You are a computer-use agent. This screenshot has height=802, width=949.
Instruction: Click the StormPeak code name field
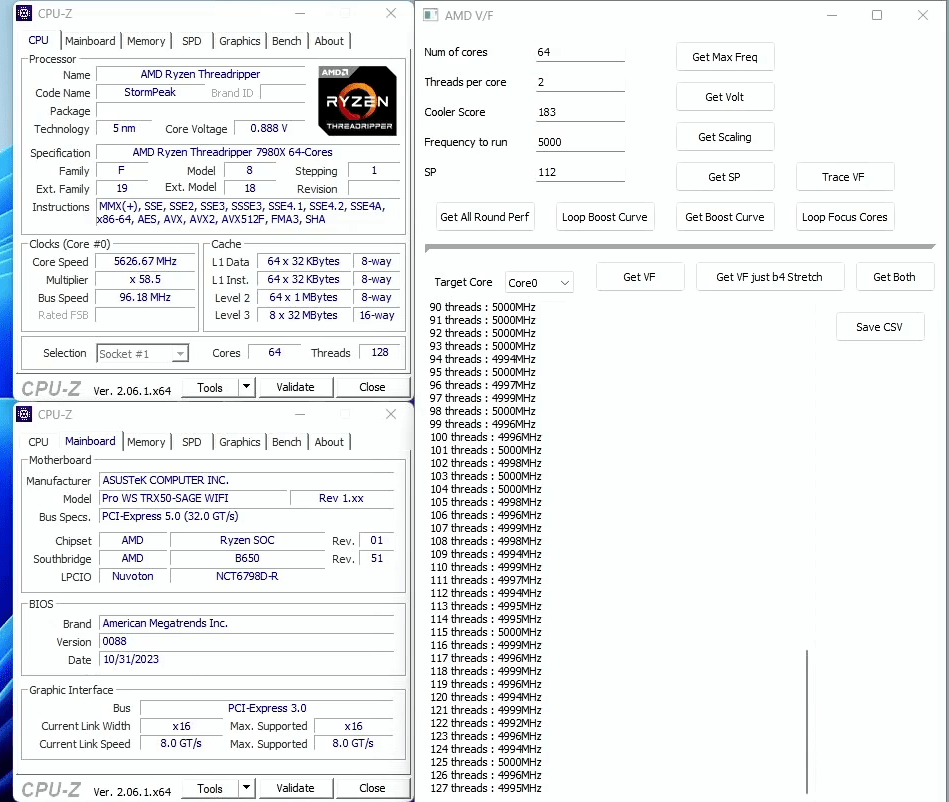point(150,92)
